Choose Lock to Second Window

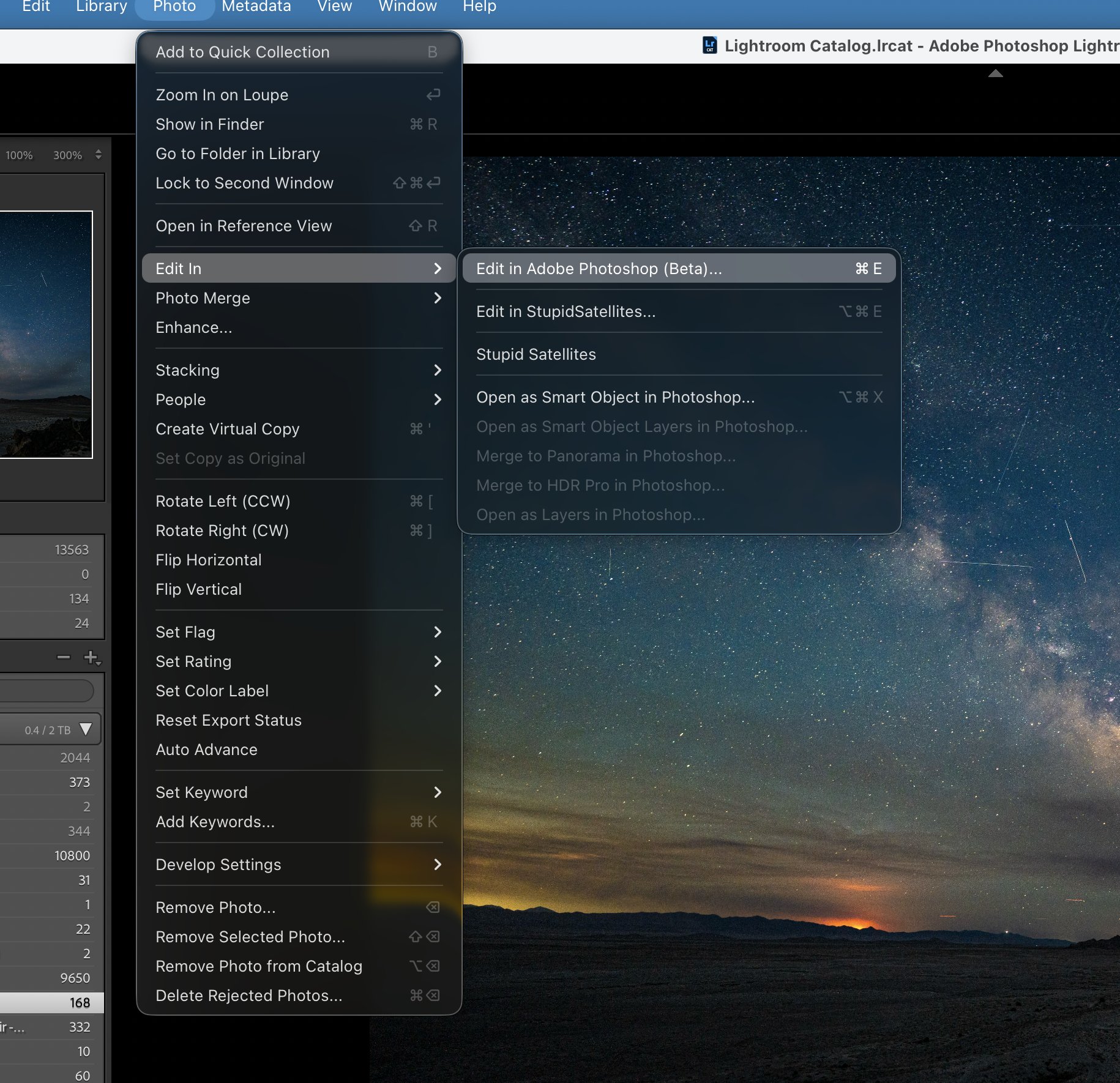pos(299,183)
